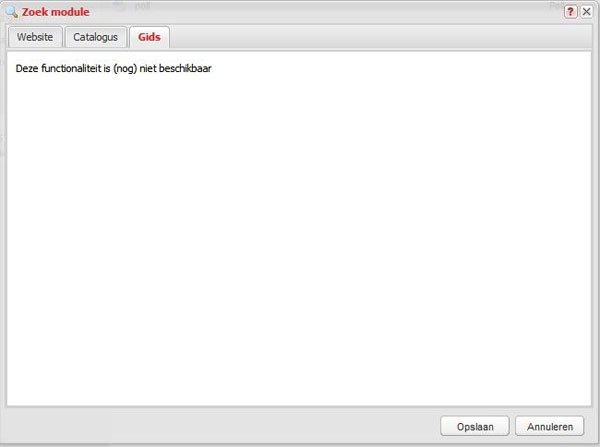
Task: Select the Gids tab
Action: click(x=149, y=37)
